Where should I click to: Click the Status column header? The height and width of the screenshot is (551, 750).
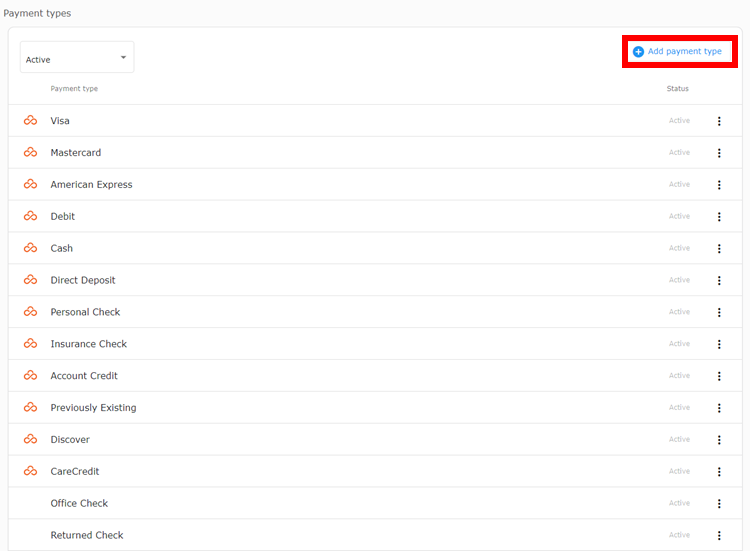click(678, 88)
